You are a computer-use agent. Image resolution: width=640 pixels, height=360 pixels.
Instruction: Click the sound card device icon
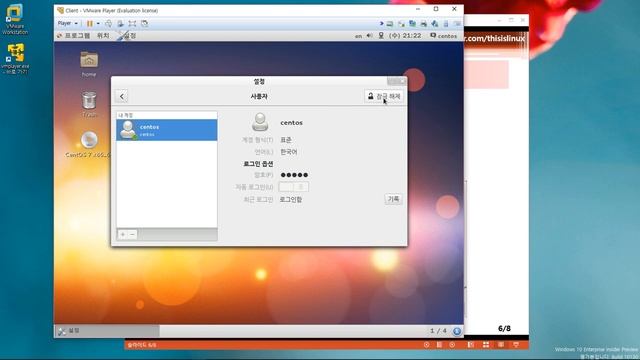[x=435, y=24]
